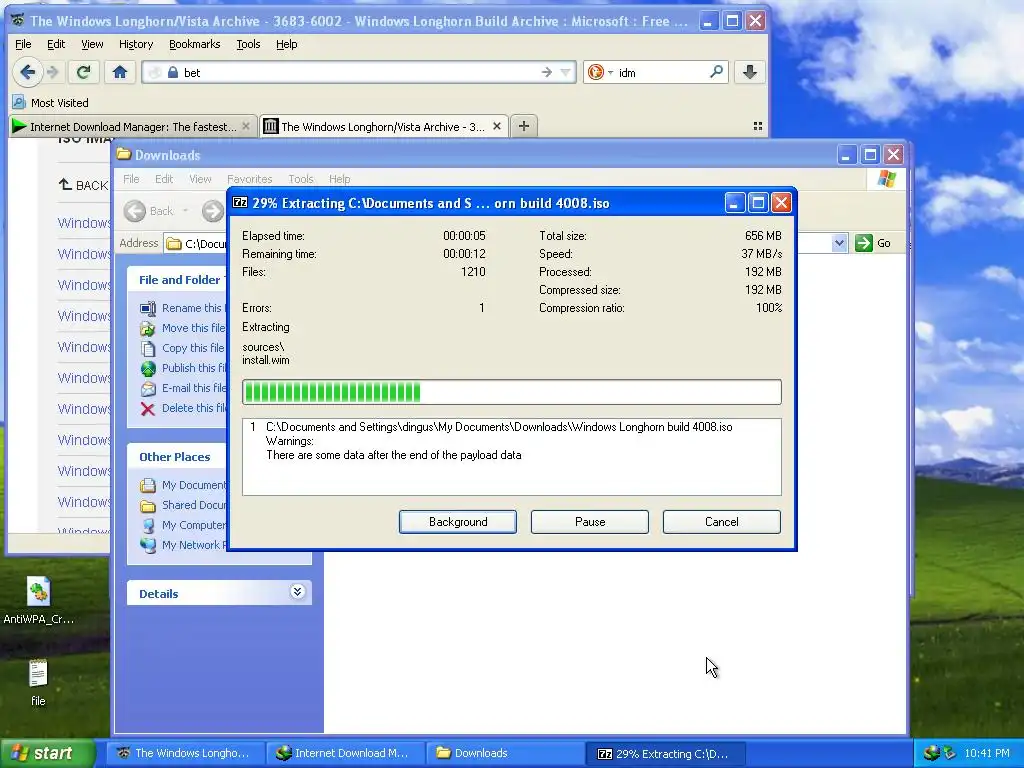Click Publish this file to the Web
Image resolution: width=1024 pixels, height=768 pixels.
[x=184, y=368]
